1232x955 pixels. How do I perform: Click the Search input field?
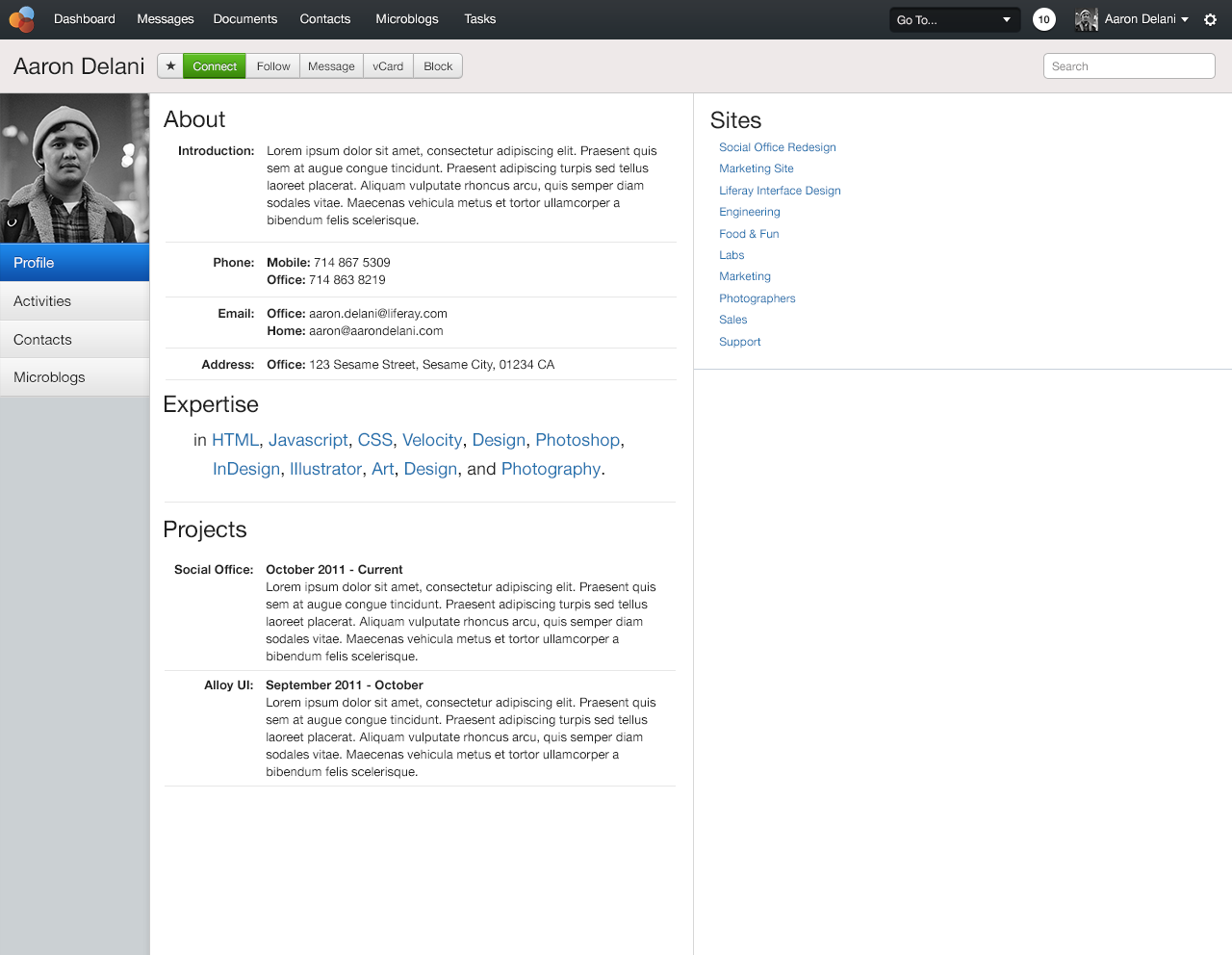coord(1128,65)
